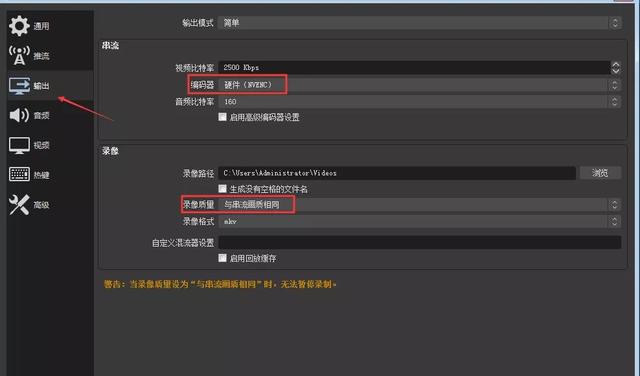Click the 录像路径 path field
The height and width of the screenshot is (376, 640).
397,173
